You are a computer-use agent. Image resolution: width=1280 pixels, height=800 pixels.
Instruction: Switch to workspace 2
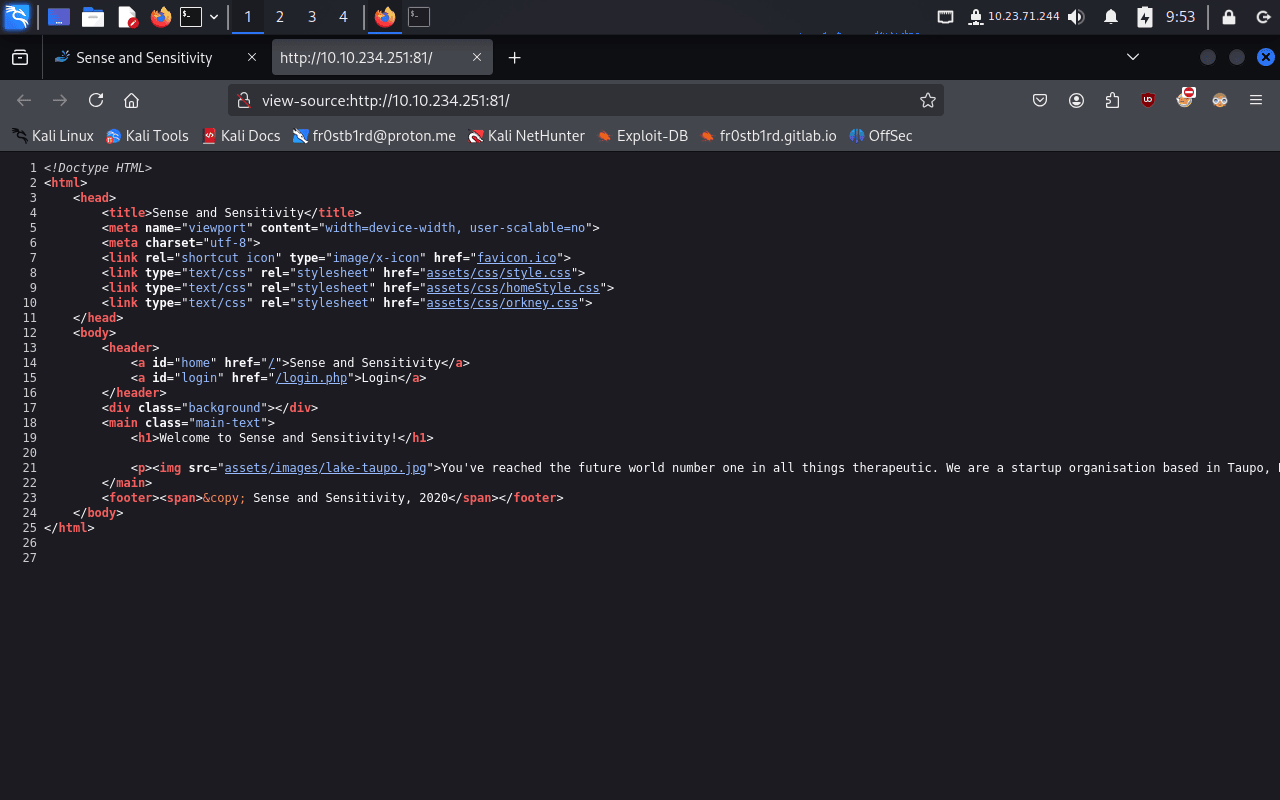click(x=279, y=17)
